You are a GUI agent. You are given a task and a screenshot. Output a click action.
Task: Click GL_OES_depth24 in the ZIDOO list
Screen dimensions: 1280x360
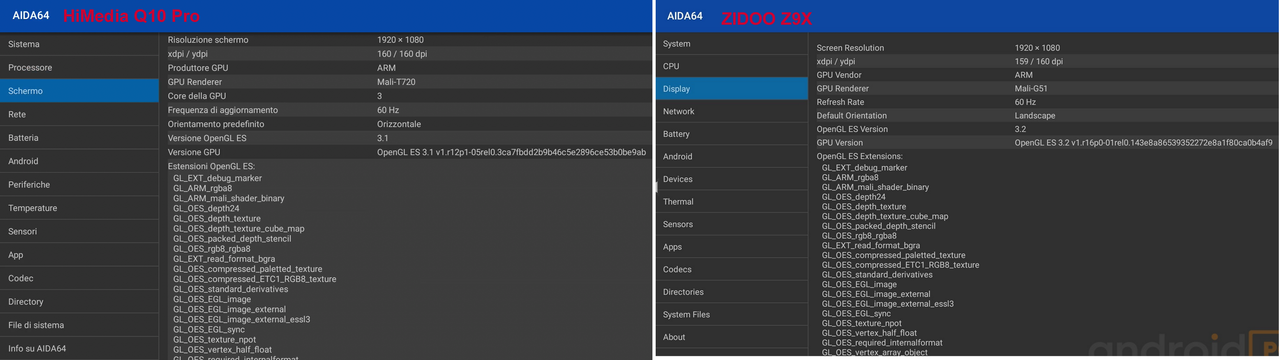point(854,197)
